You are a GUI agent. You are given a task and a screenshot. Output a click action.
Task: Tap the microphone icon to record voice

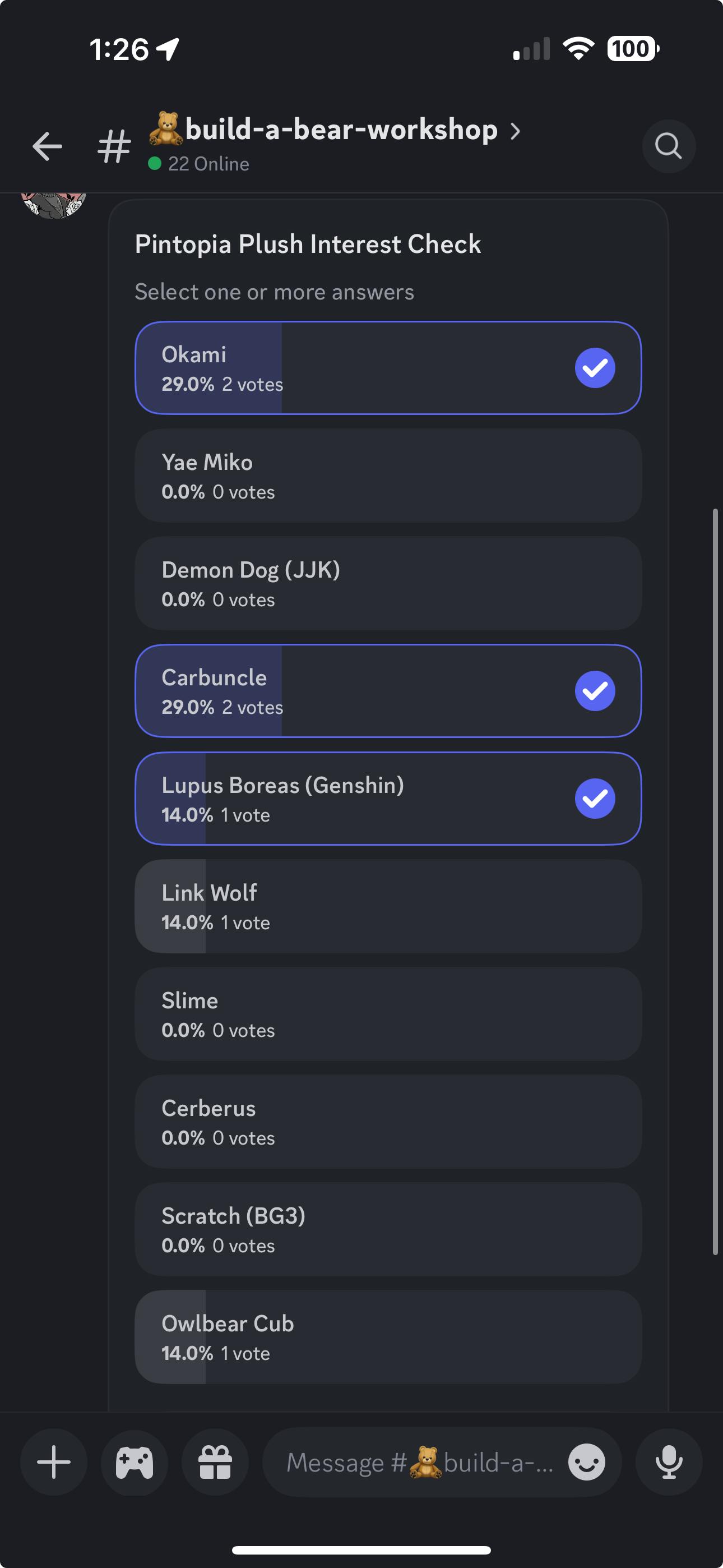tap(668, 1463)
